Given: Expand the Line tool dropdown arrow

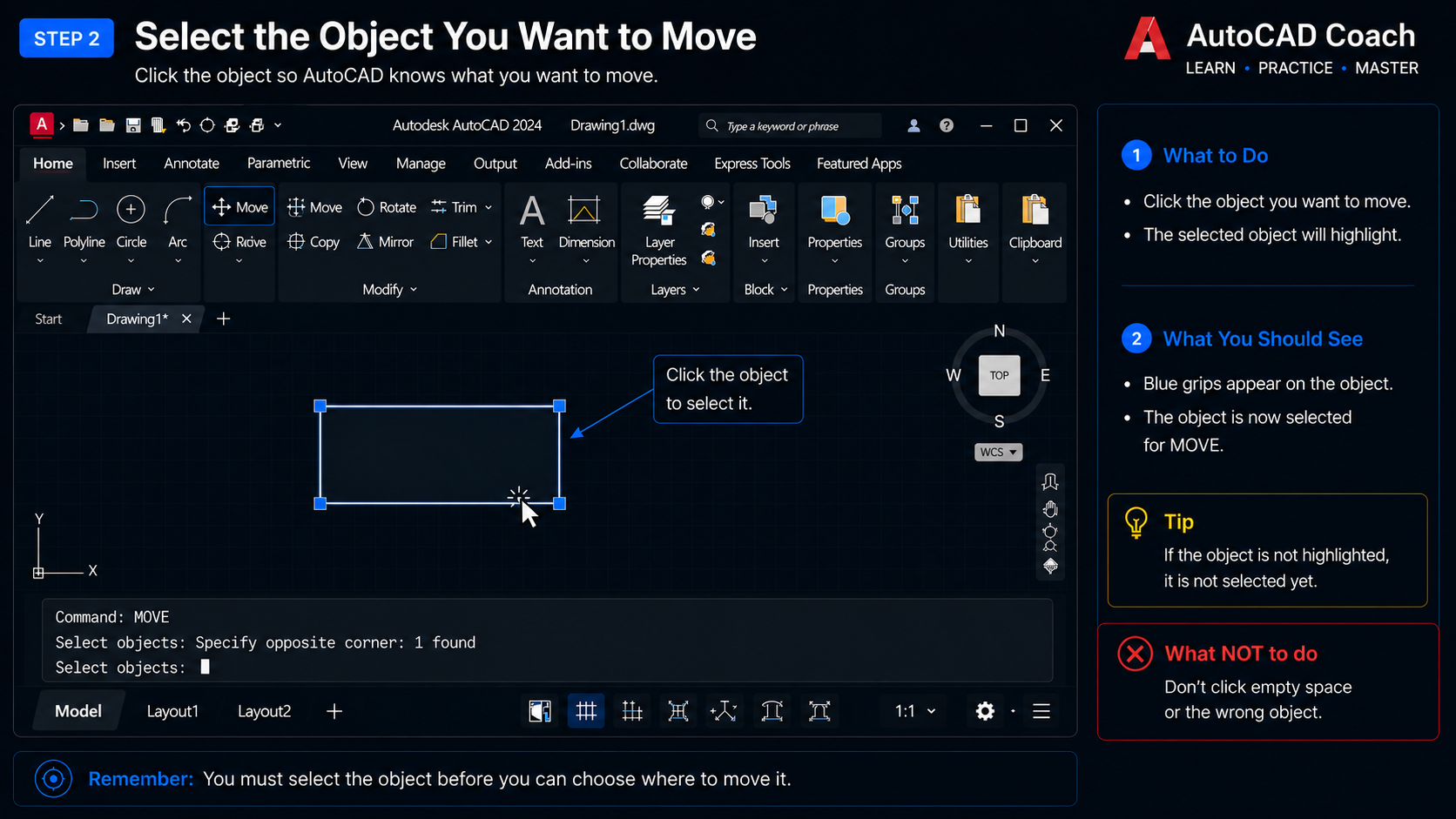Looking at the screenshot, I should pyautogui.click(x=40, y=260).
